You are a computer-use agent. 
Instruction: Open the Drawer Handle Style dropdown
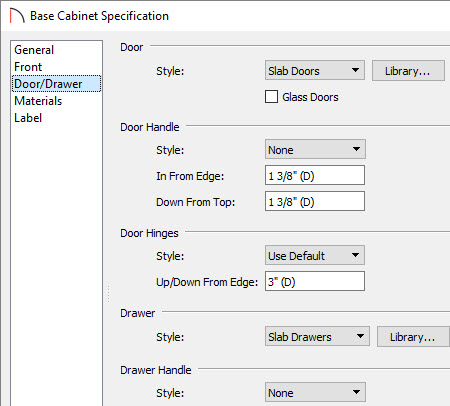click(x=315, y=392)
